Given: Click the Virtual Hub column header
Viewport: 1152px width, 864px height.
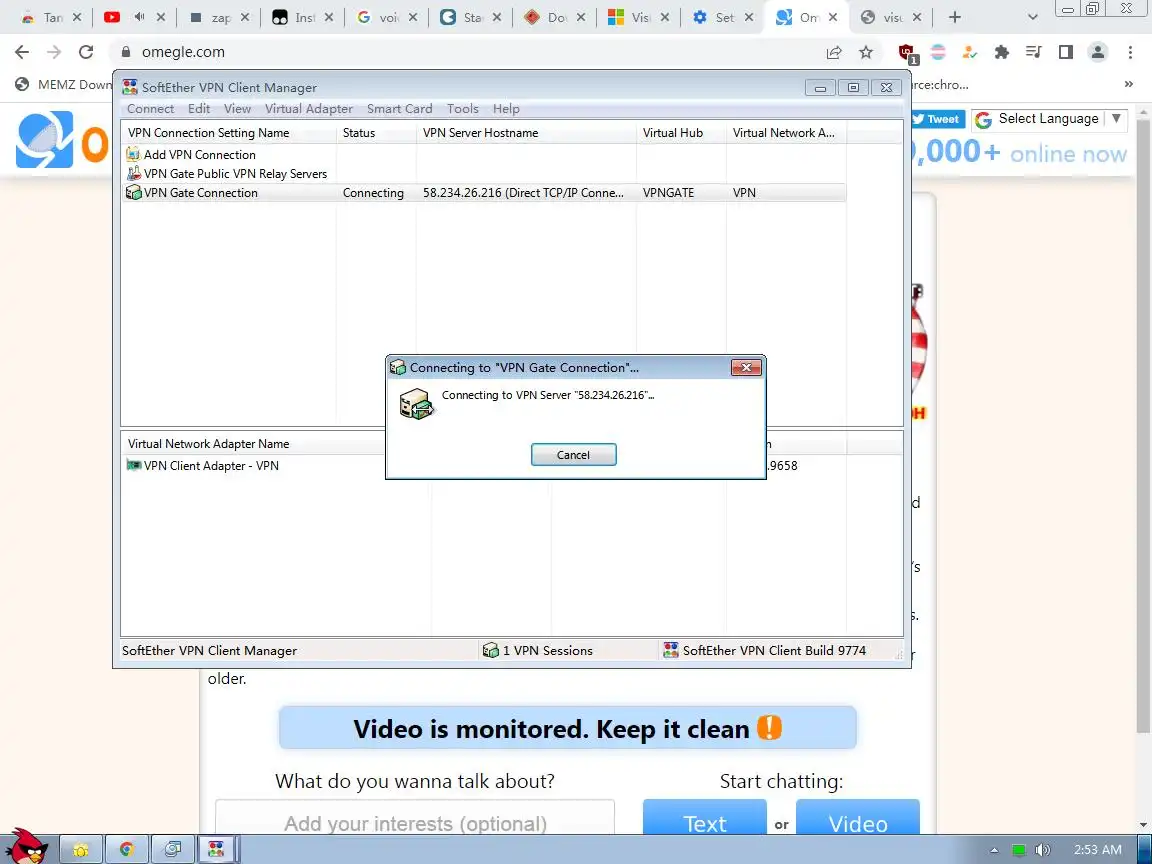Looking at the screenshot, I should 681,133.
